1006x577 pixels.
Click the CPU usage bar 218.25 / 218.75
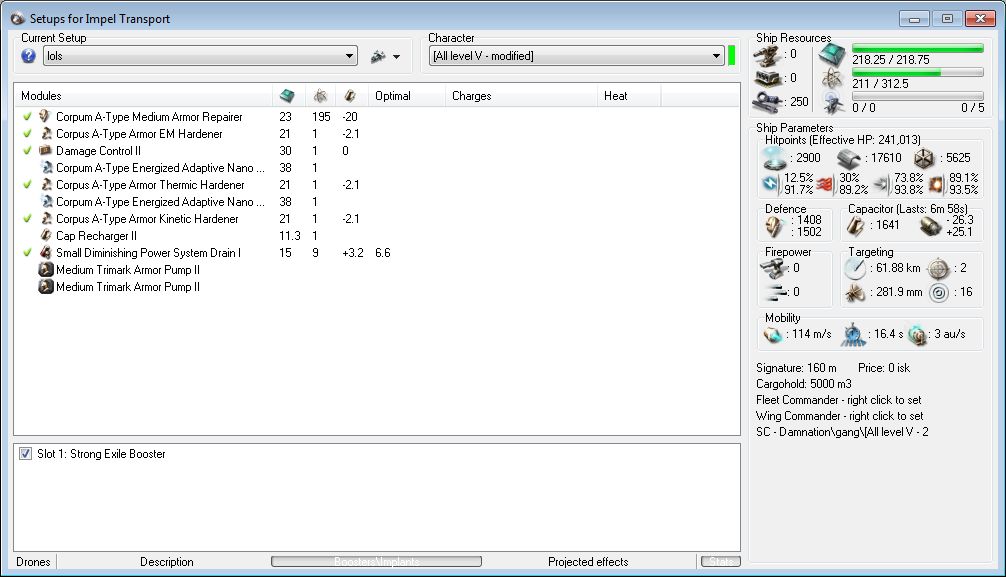[918, 48]
